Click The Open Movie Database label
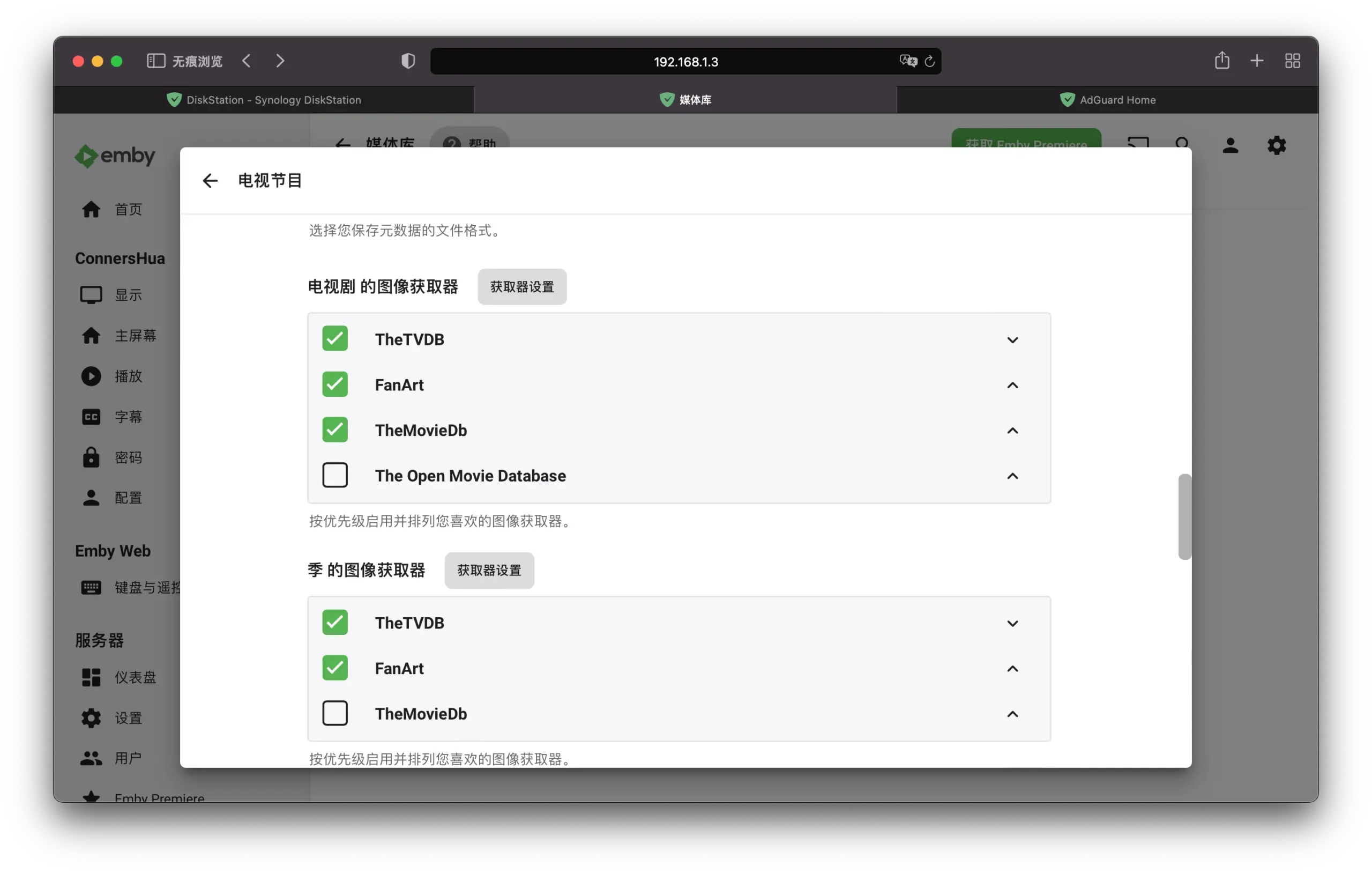The height and width of the screenshot is (873, 1372). (x=470, y=476)
